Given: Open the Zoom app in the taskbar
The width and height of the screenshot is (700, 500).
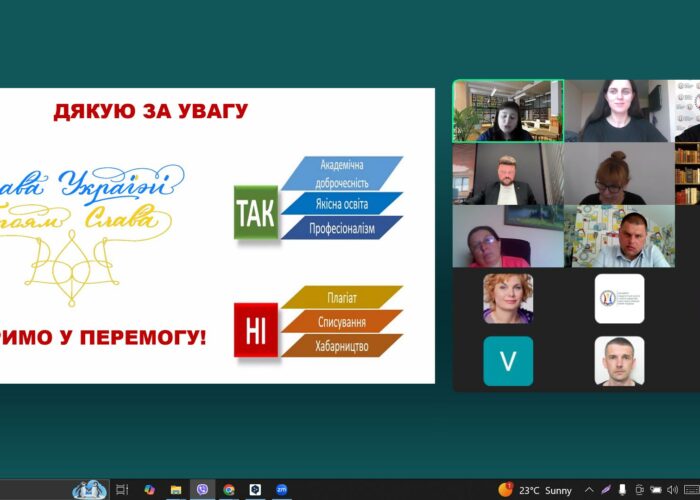Looking at the screenshot, I should click(282, 490).
